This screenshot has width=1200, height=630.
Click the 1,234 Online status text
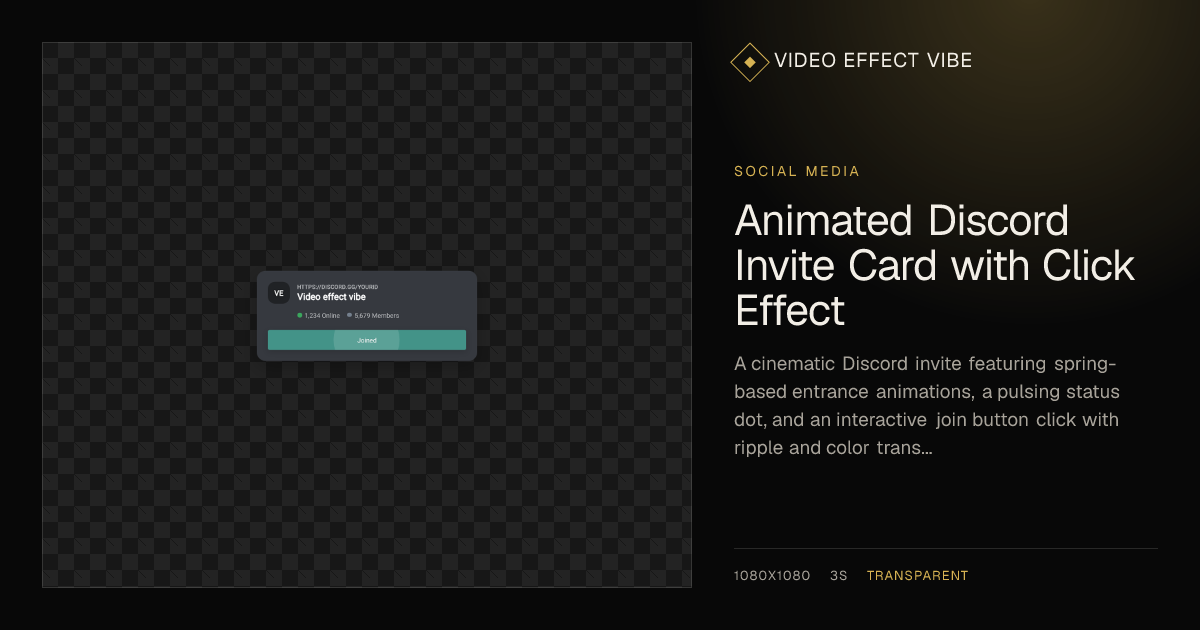pos(322,316)
